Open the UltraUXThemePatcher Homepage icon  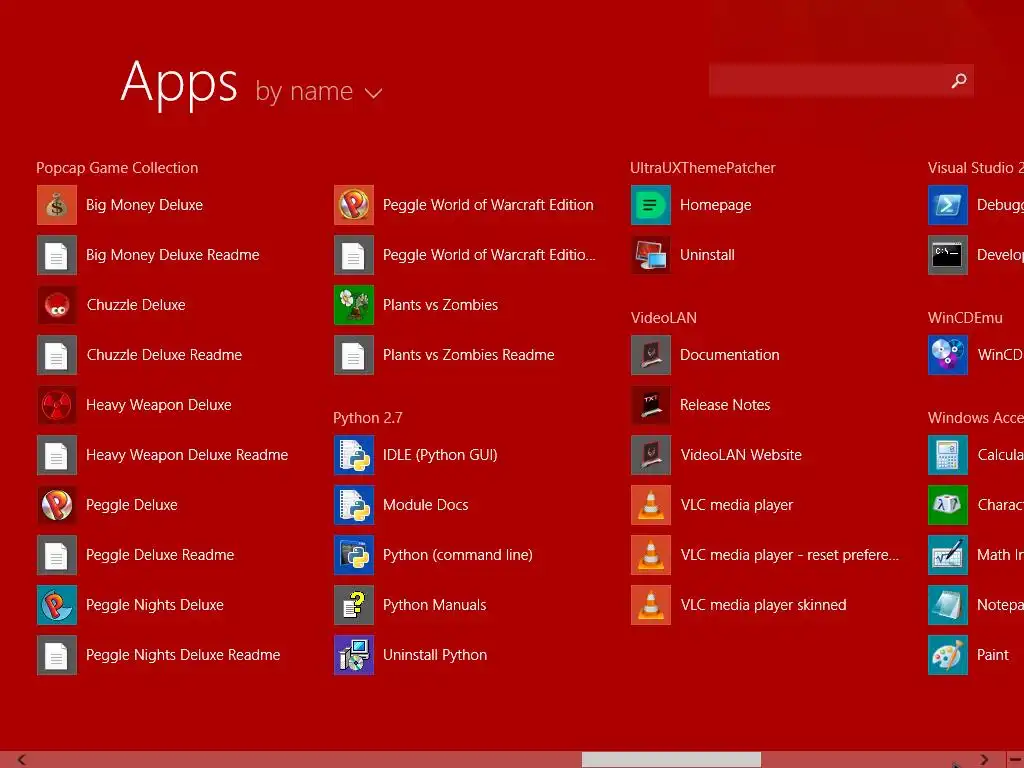point(651,205)
